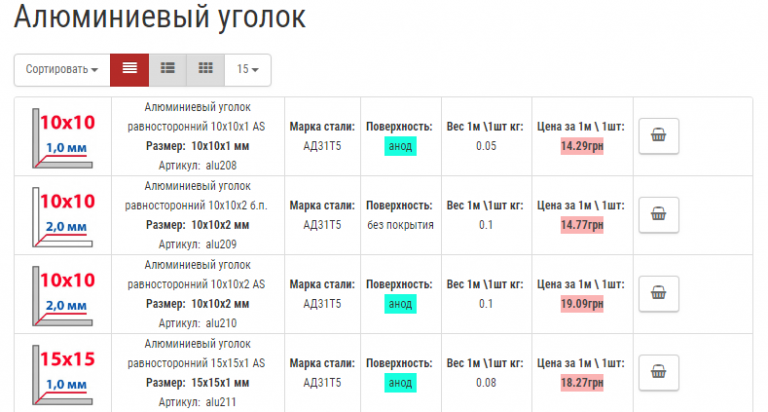The height and width of the screenshot is (412, 768).
Task: Switch to grid tile view
Action: [206, 69]
